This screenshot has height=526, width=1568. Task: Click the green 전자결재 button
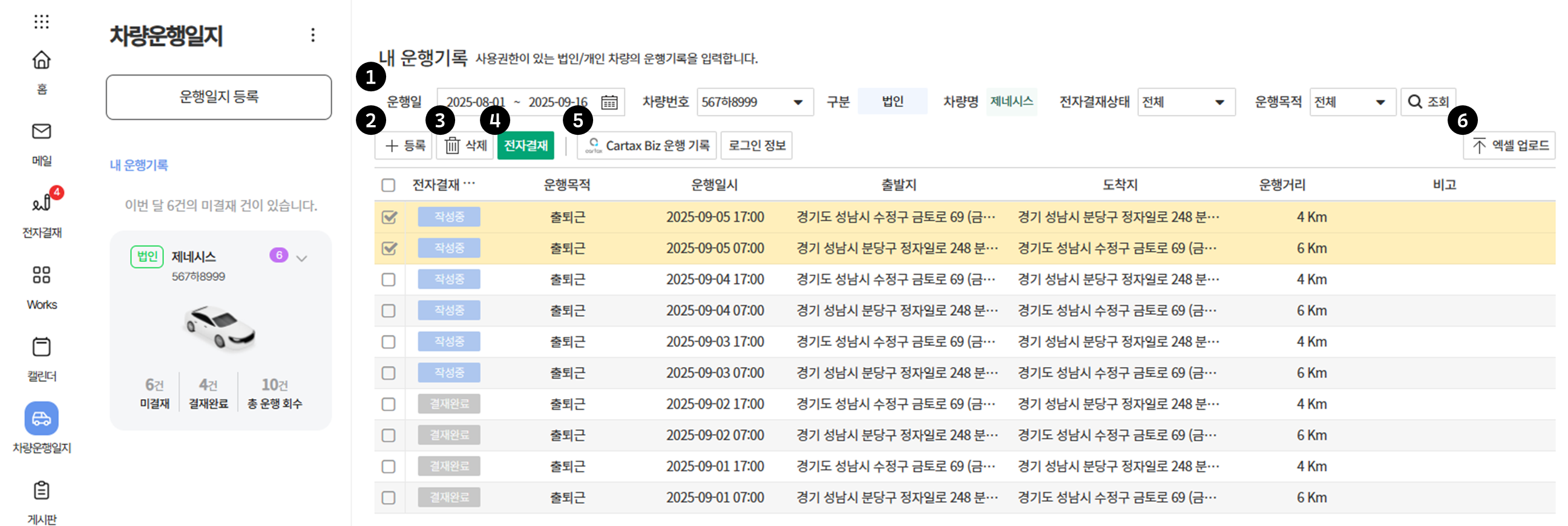pyautogui.click(x=525, y=146)
